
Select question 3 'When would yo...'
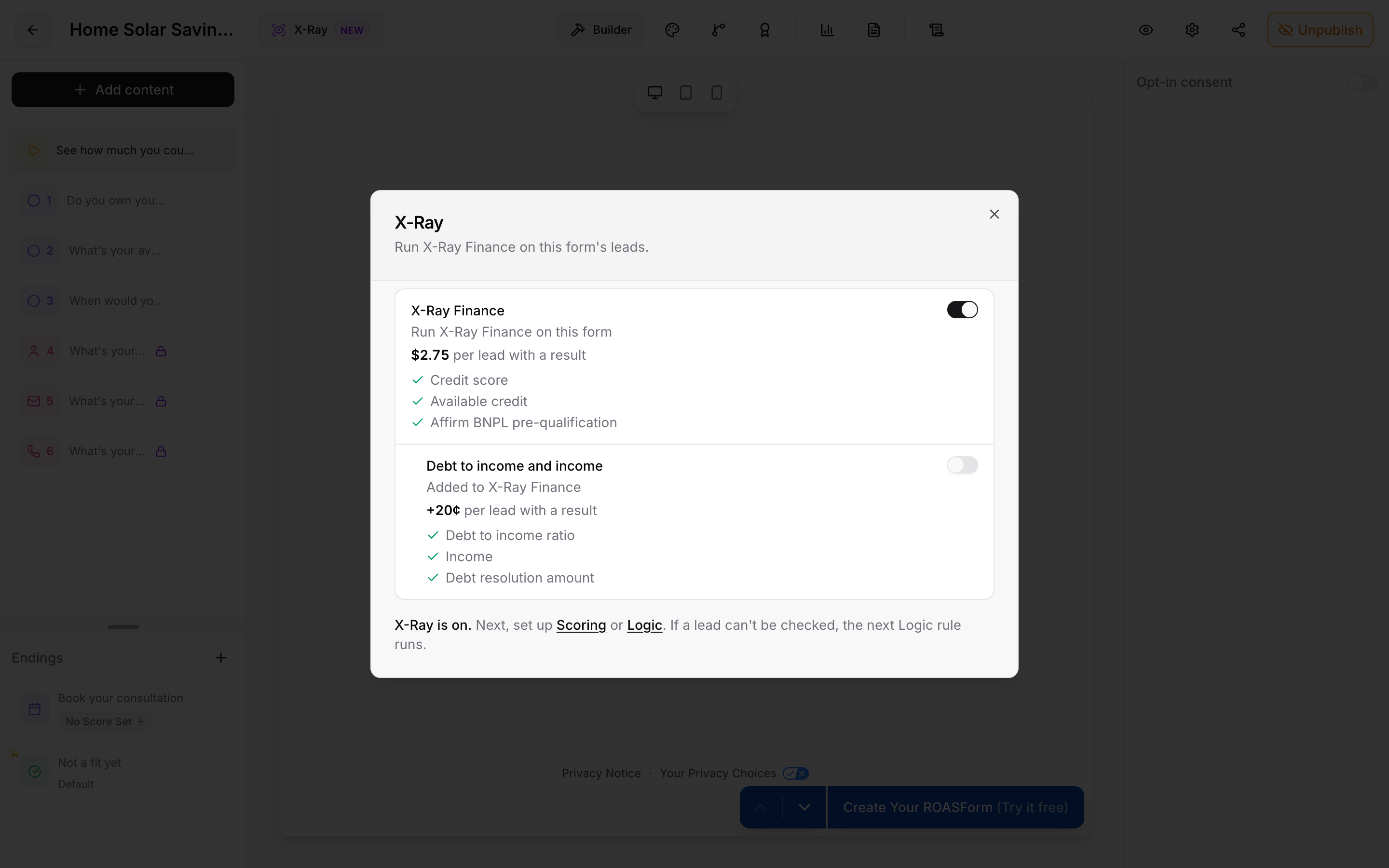(123, 301)
